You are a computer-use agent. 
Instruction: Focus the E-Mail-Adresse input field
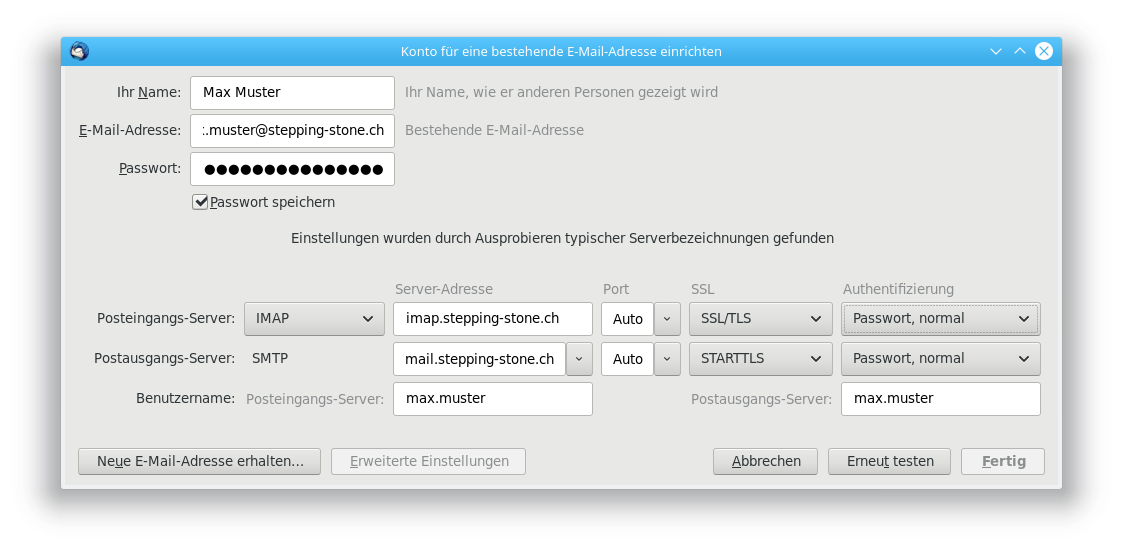tap(292, 130)
